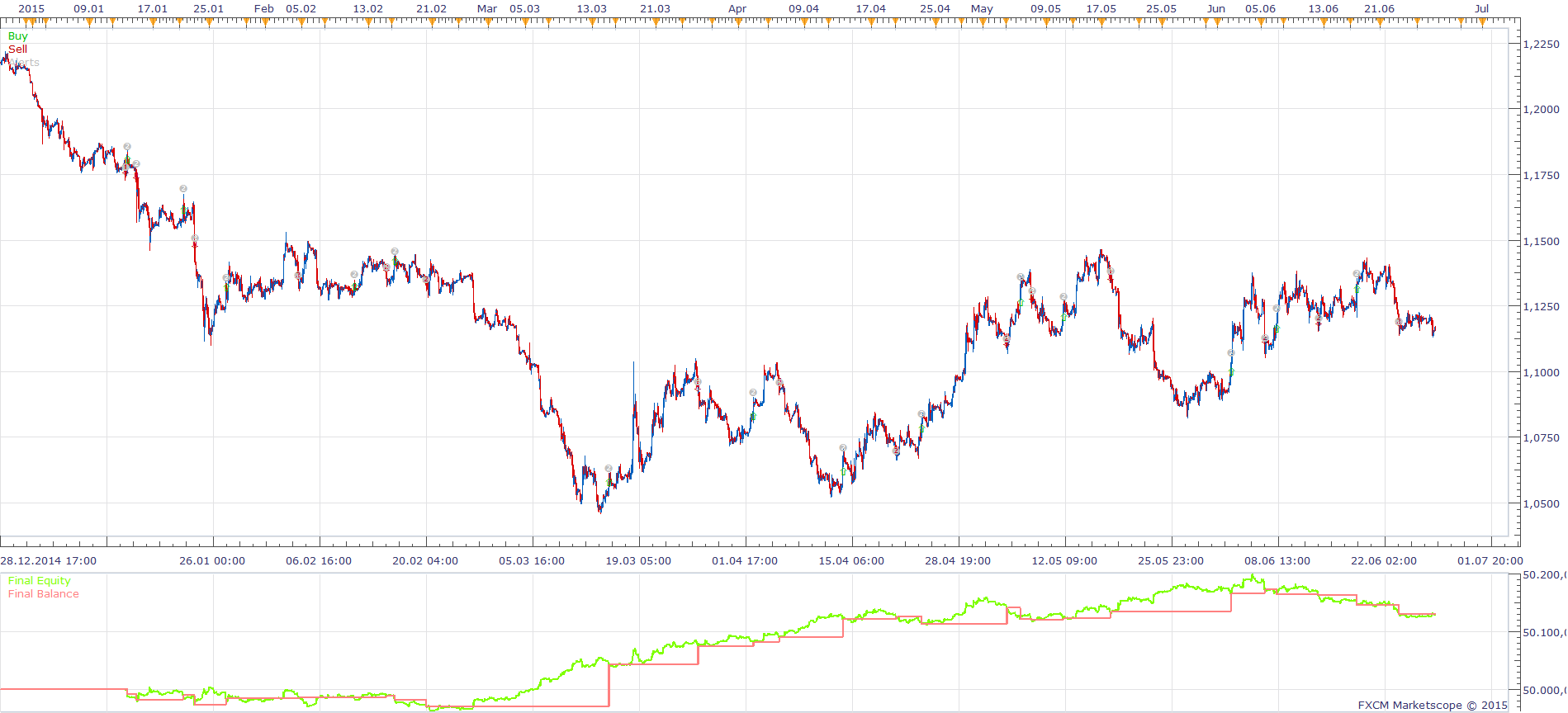Click the 13.06 label on top axis
This screenshot has height=713, width=1568.
coord(1324,9)
